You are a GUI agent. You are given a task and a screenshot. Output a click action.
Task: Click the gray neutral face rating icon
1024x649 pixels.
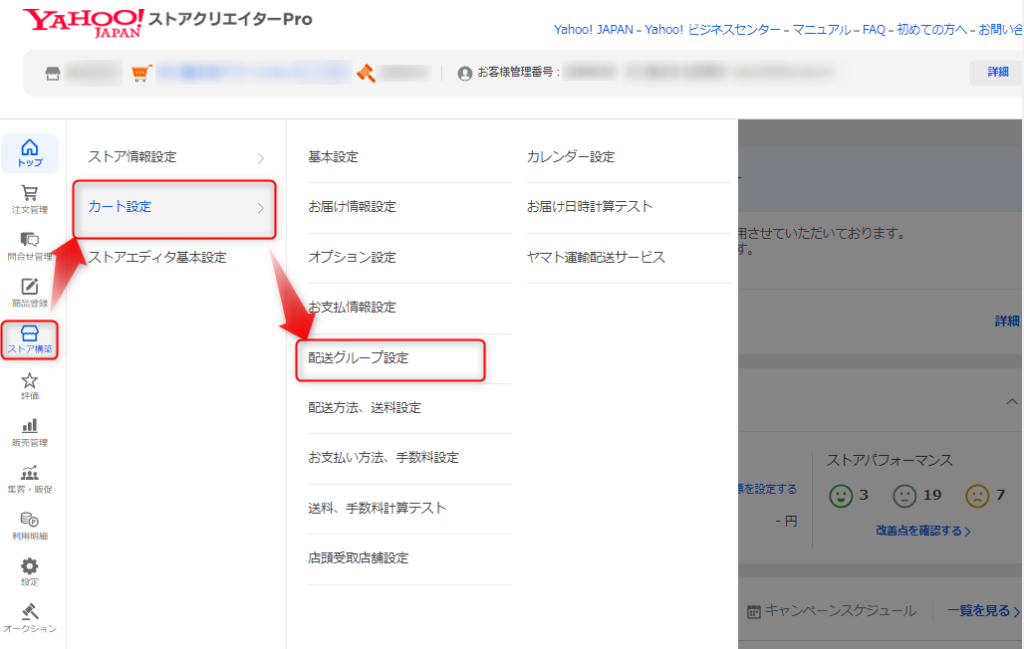pyautogui.click(x=904, y=496)
